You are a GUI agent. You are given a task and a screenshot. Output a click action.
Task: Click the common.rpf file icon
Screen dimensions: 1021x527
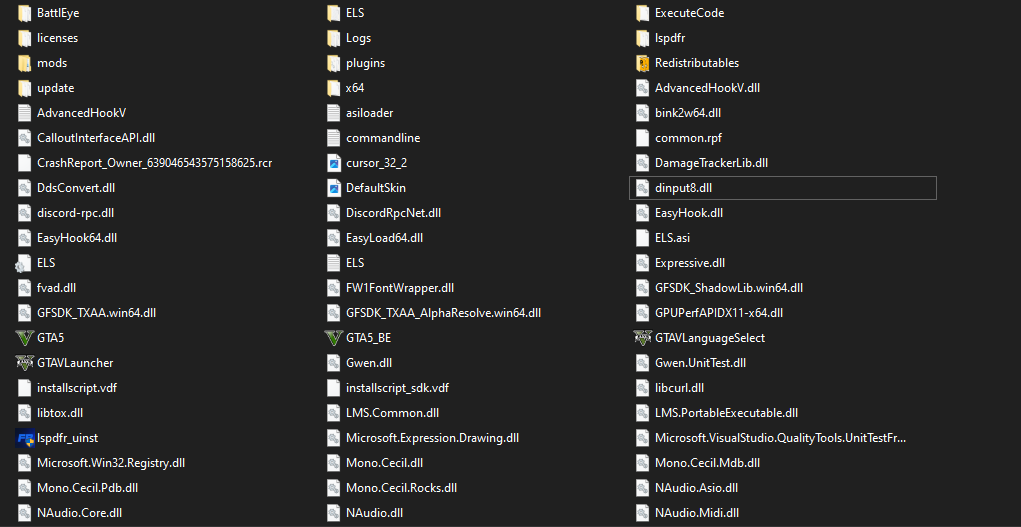(x=643, y=138)
